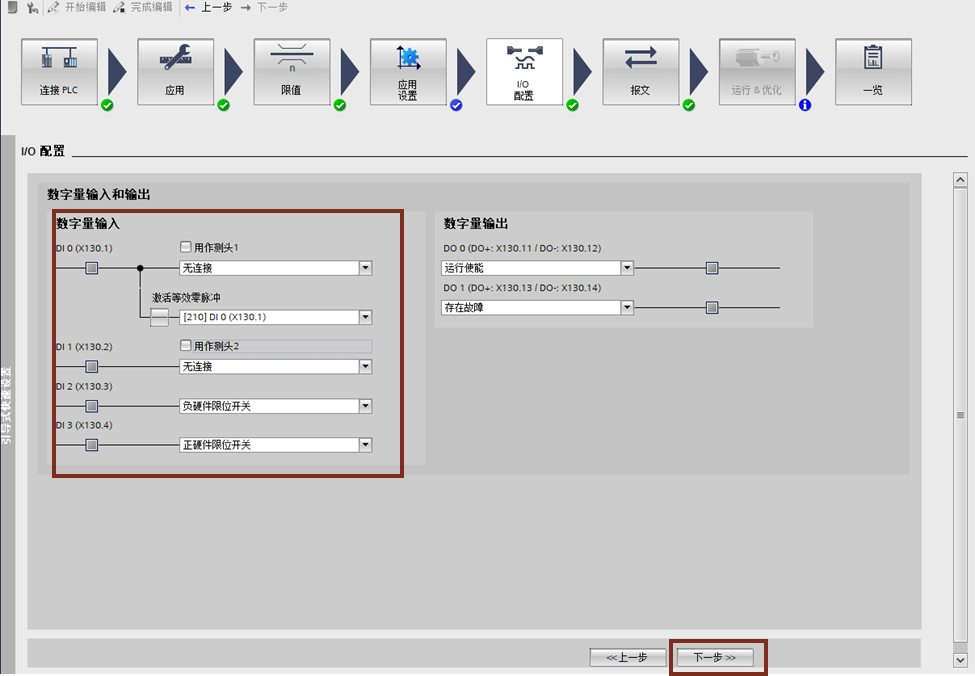The width and height of the screenshot is (975, 676).
Task: Expand the DO 0 运行使能 dropdown
Action: point(627,268)
